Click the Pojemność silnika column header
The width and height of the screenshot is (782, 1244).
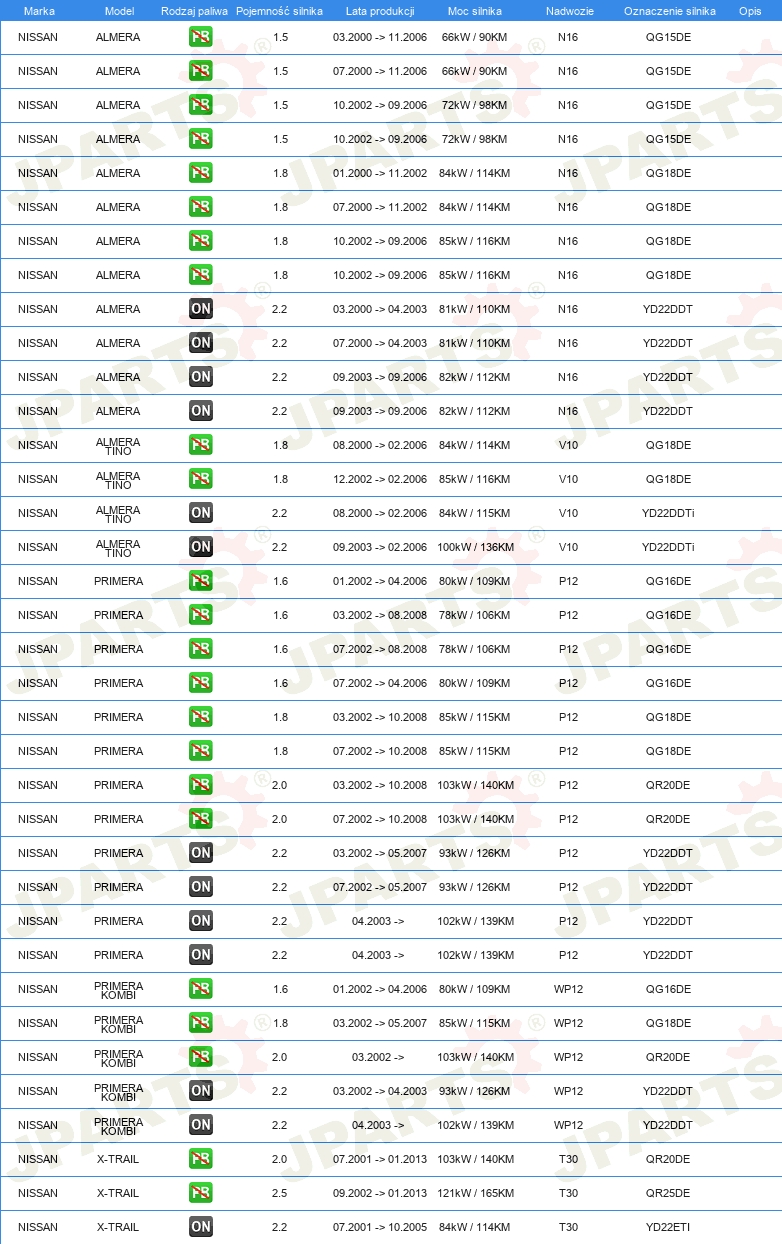pos(279,11)
